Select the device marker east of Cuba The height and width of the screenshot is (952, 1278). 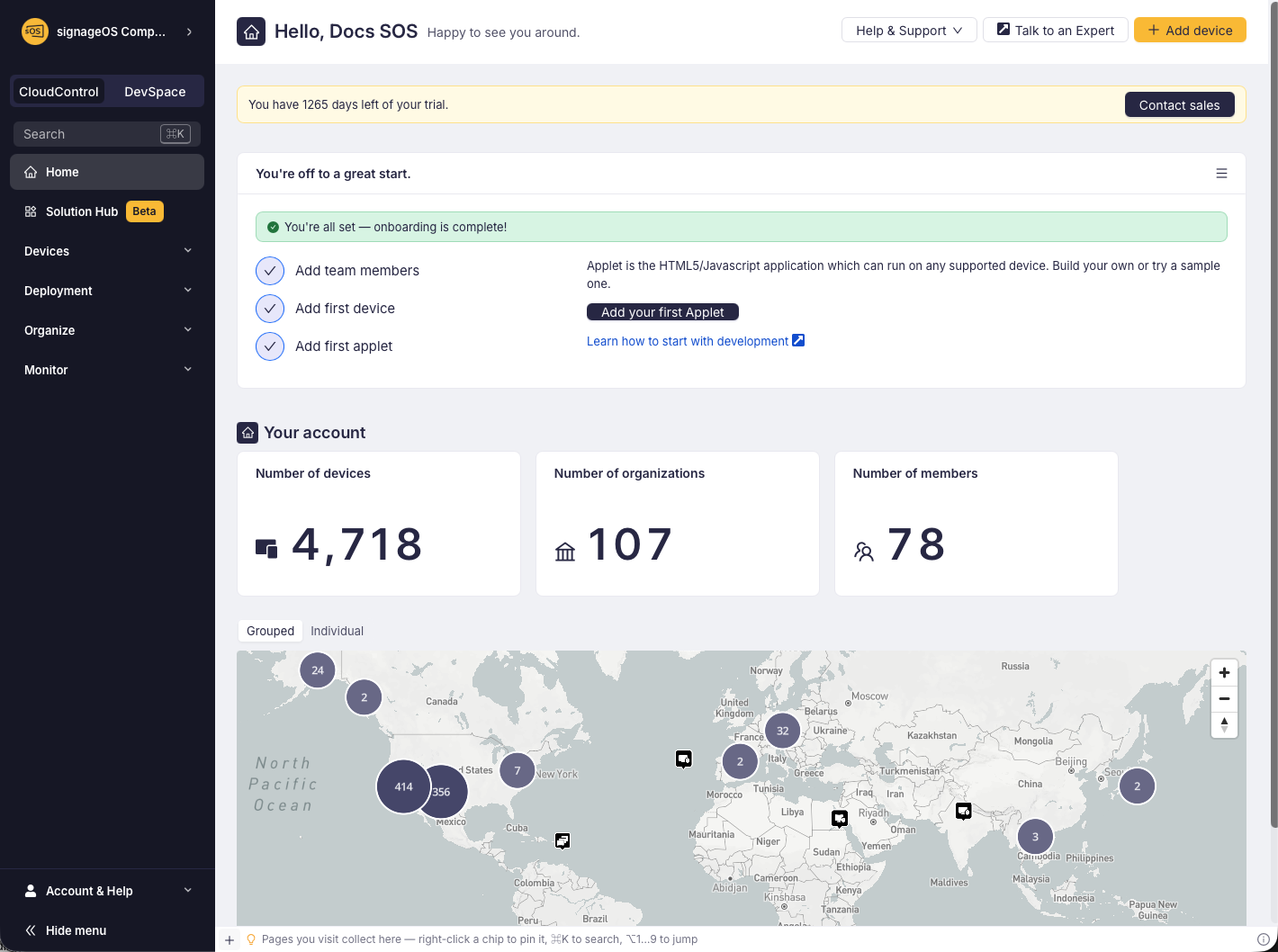coord(562,840)
